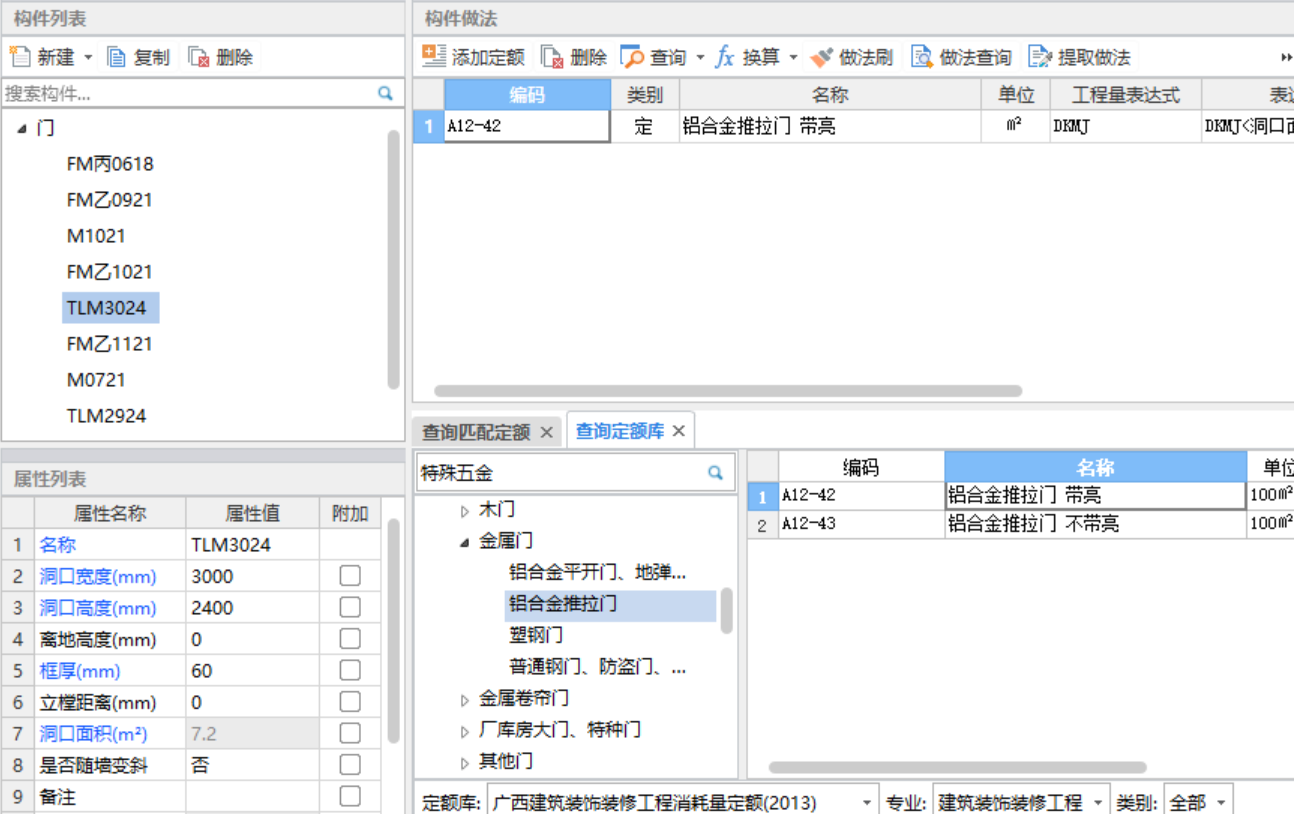Select component FM乙0921
The height and width of the screenshot is (814, 1294).
pyautogui.click(x=110, y=200)
